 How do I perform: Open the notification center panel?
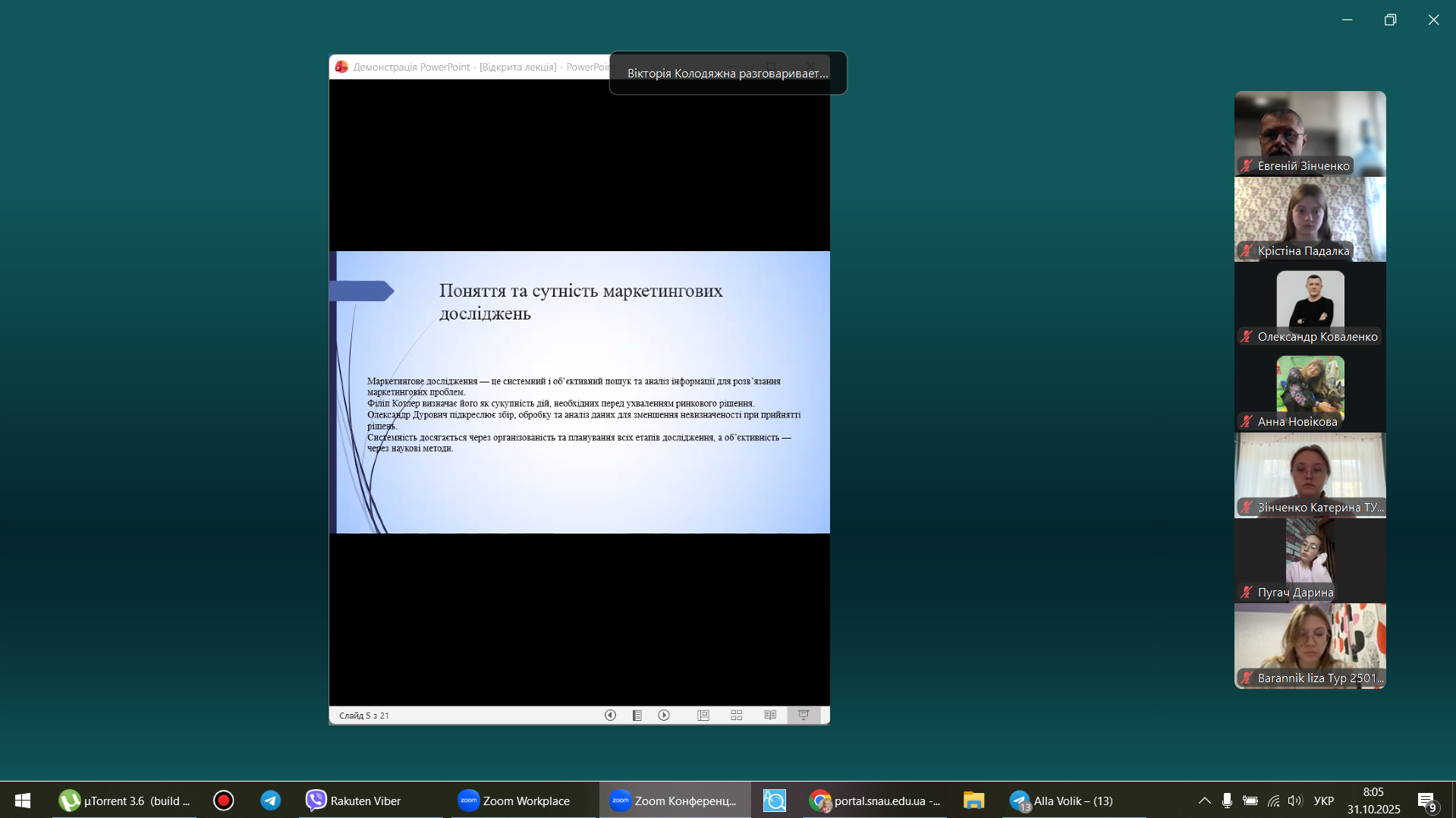click(1426, 801)
